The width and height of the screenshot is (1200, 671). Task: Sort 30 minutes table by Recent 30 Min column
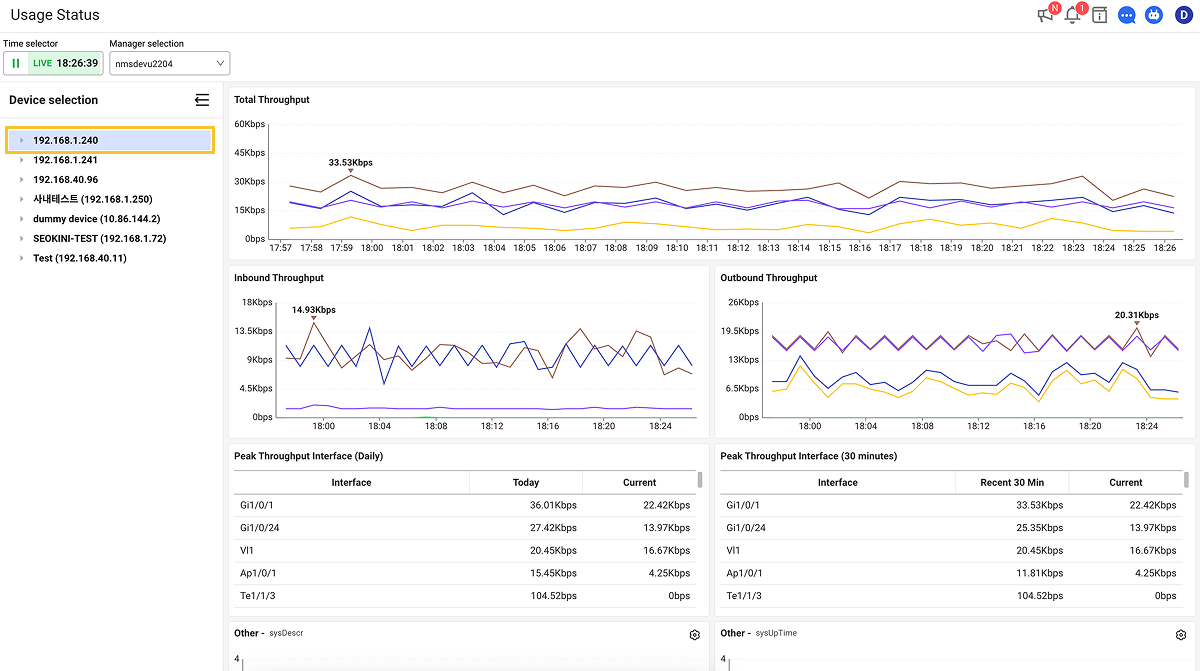(x=1011, y=482)
